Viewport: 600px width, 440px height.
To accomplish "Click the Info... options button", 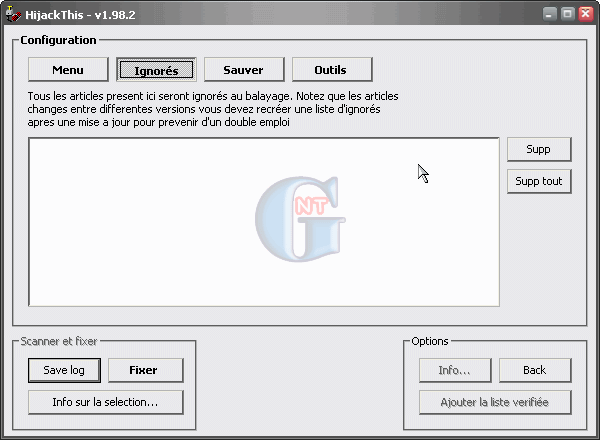I will (455, 370).
